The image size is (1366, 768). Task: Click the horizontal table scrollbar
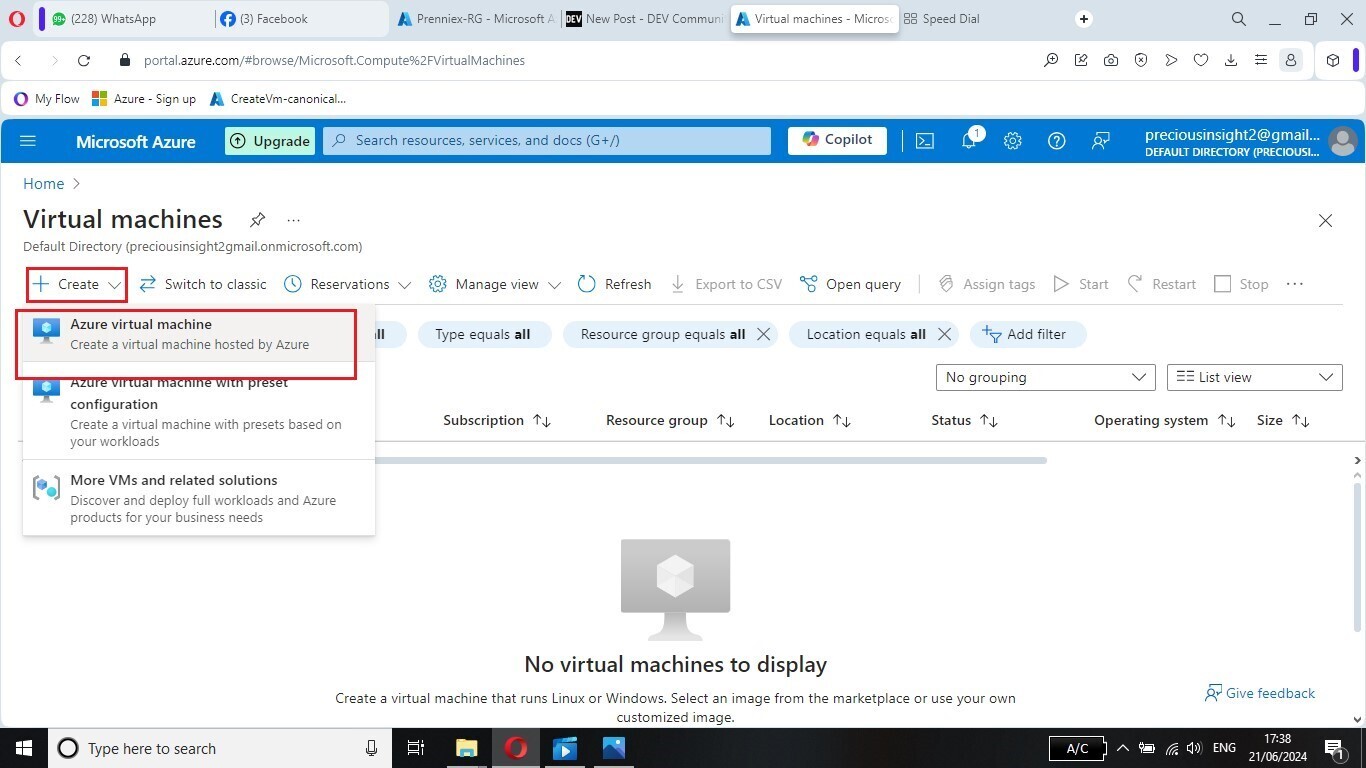[x=710, y=461]
